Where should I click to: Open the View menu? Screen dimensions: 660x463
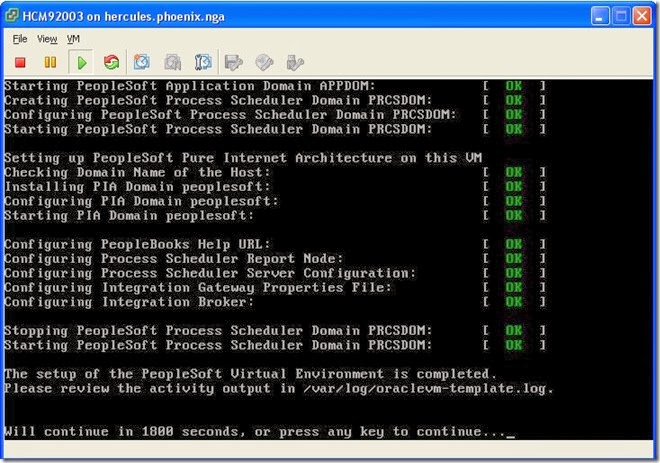pos(47,39)
